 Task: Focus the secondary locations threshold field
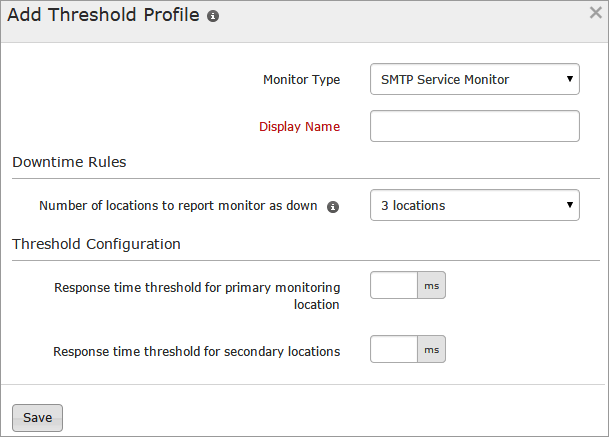pyautogui.click(x=394, y=349)
